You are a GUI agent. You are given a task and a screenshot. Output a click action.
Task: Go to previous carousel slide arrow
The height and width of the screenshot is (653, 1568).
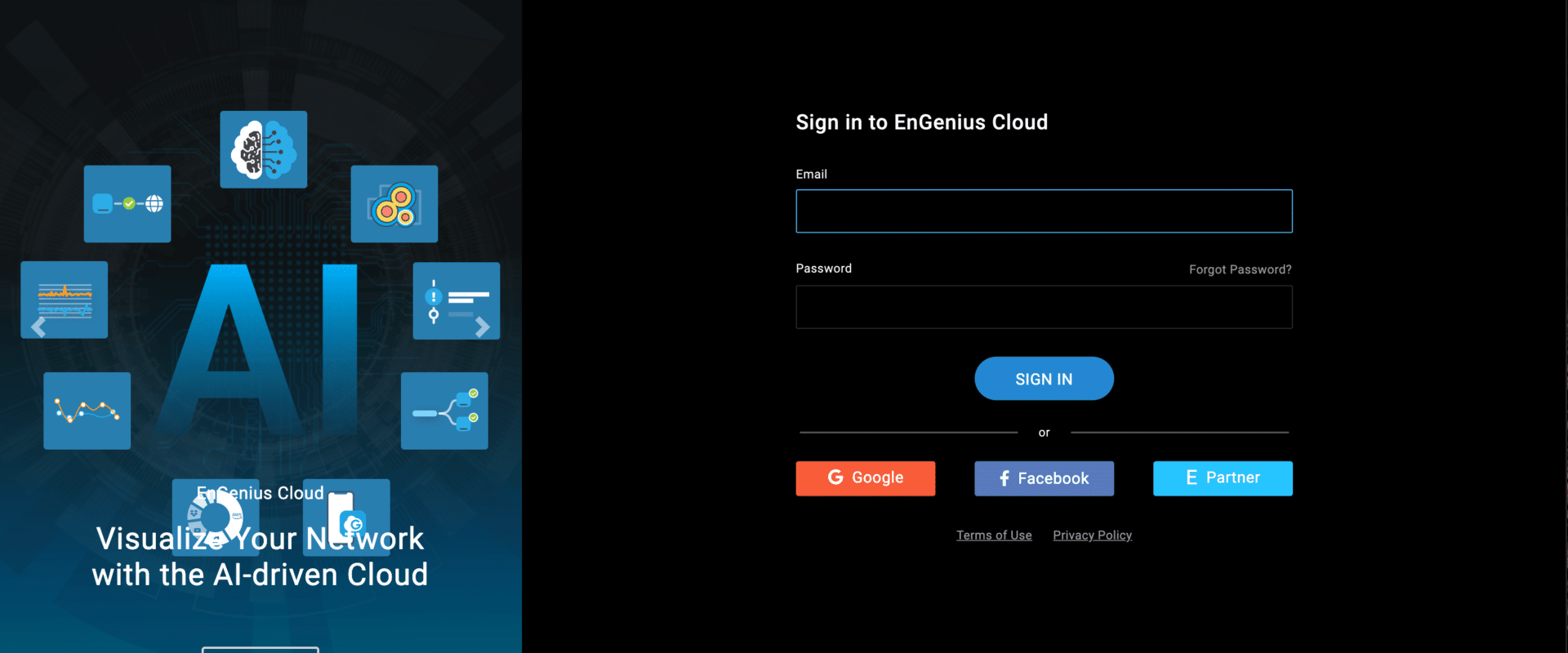point(38,327)
